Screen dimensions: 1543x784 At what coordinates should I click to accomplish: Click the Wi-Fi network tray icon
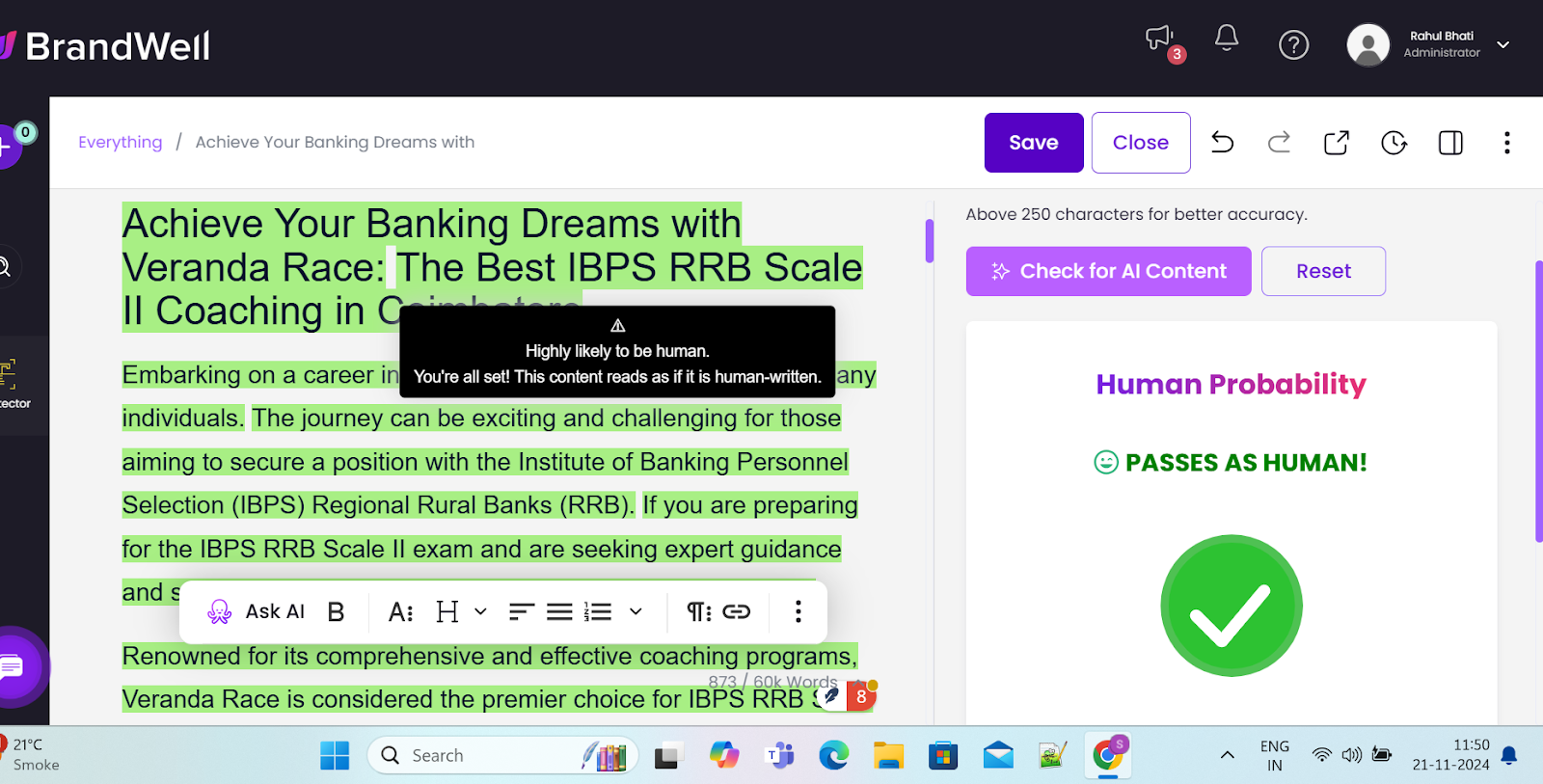1322,755
